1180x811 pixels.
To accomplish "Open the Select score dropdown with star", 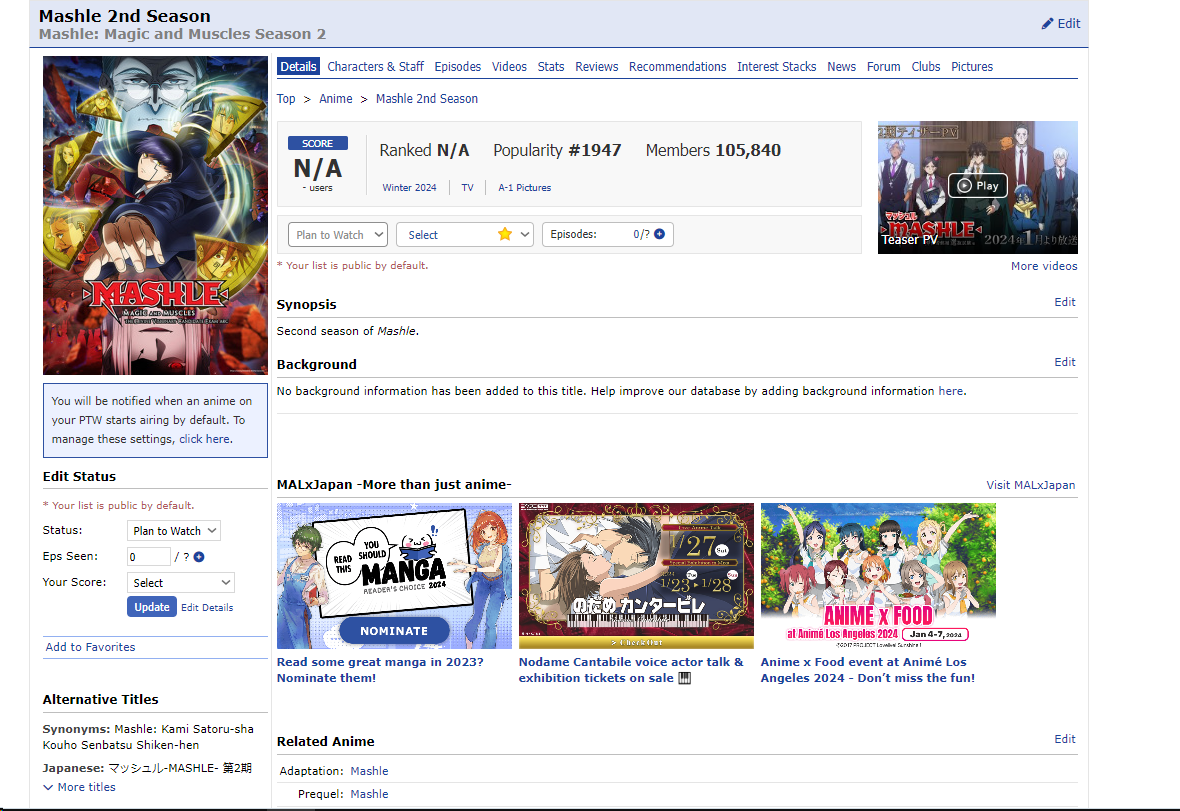I will [464, 235].
